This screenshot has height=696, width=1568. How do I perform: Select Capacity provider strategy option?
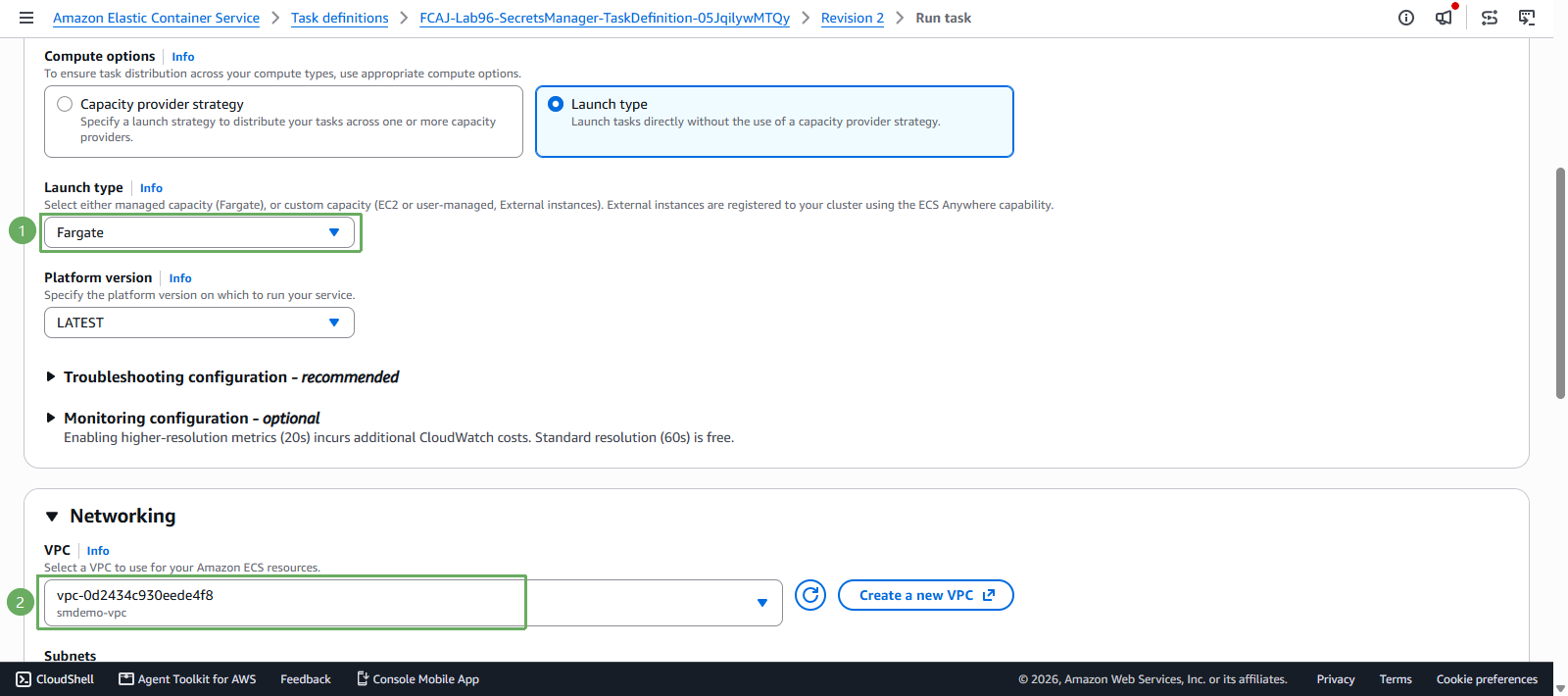click(283, 122)
